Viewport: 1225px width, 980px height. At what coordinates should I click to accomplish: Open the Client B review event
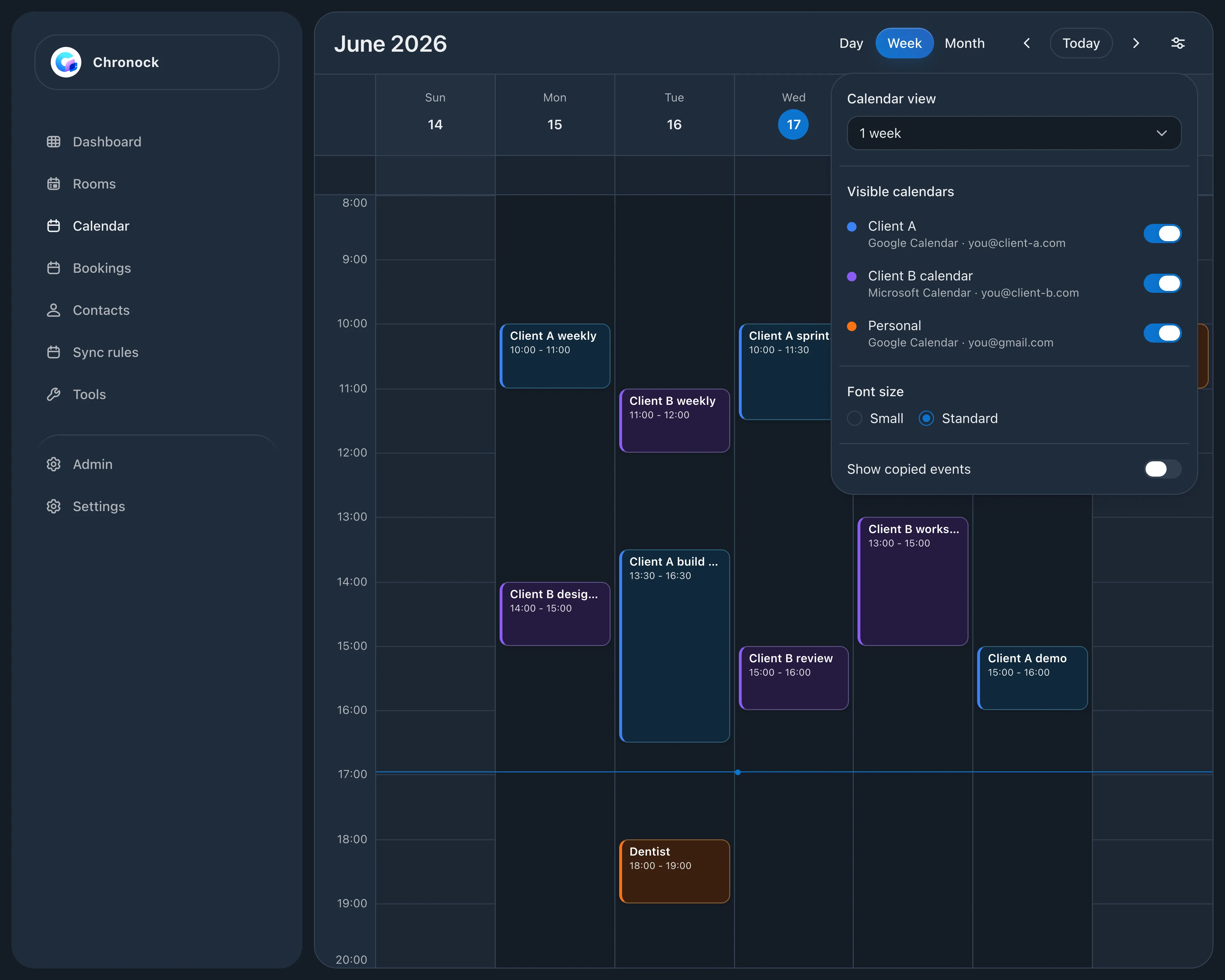pos(794,678)
